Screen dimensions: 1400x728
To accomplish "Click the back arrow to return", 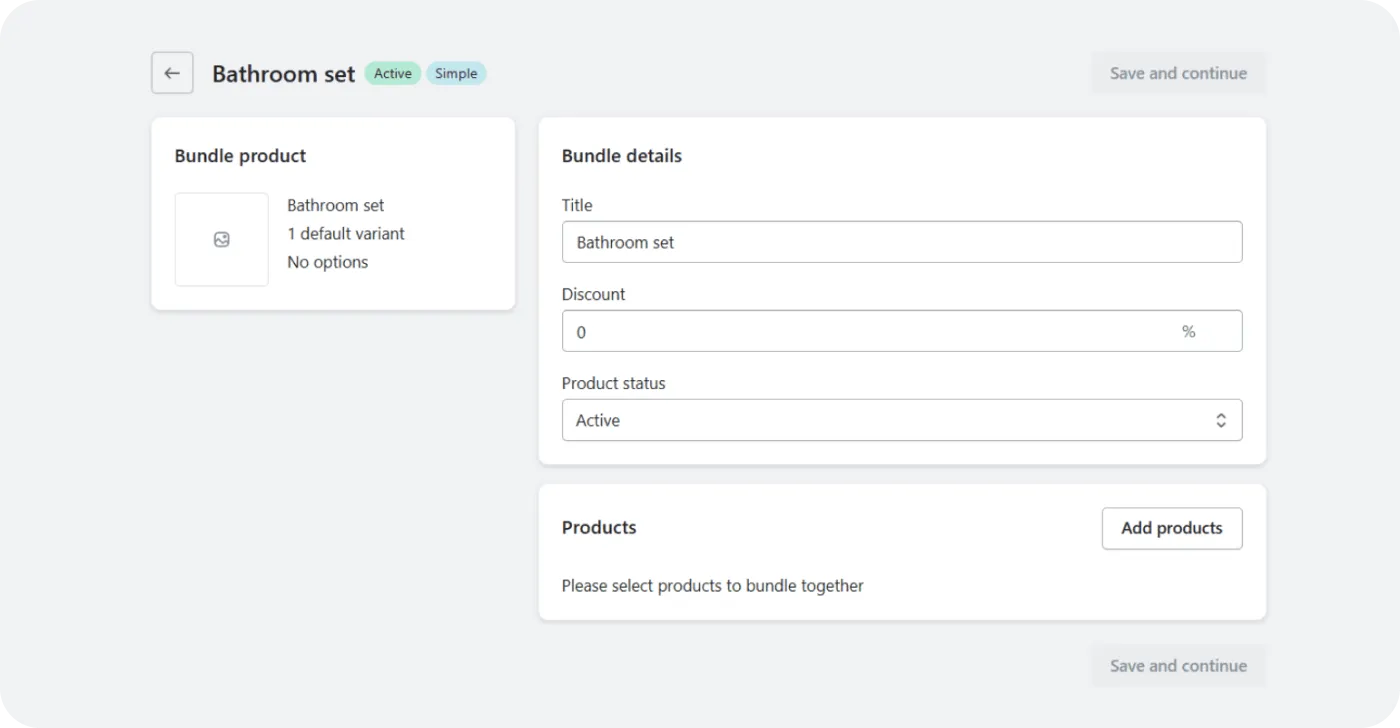I will (172, 72).
